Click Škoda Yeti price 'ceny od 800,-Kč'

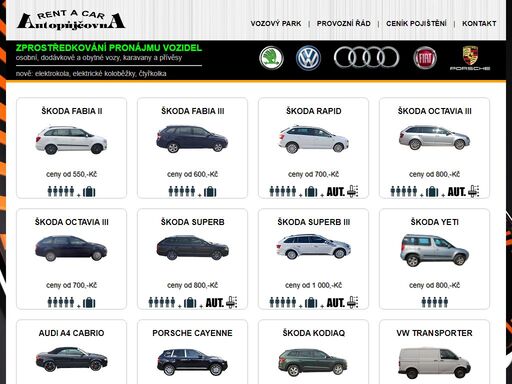434,285
